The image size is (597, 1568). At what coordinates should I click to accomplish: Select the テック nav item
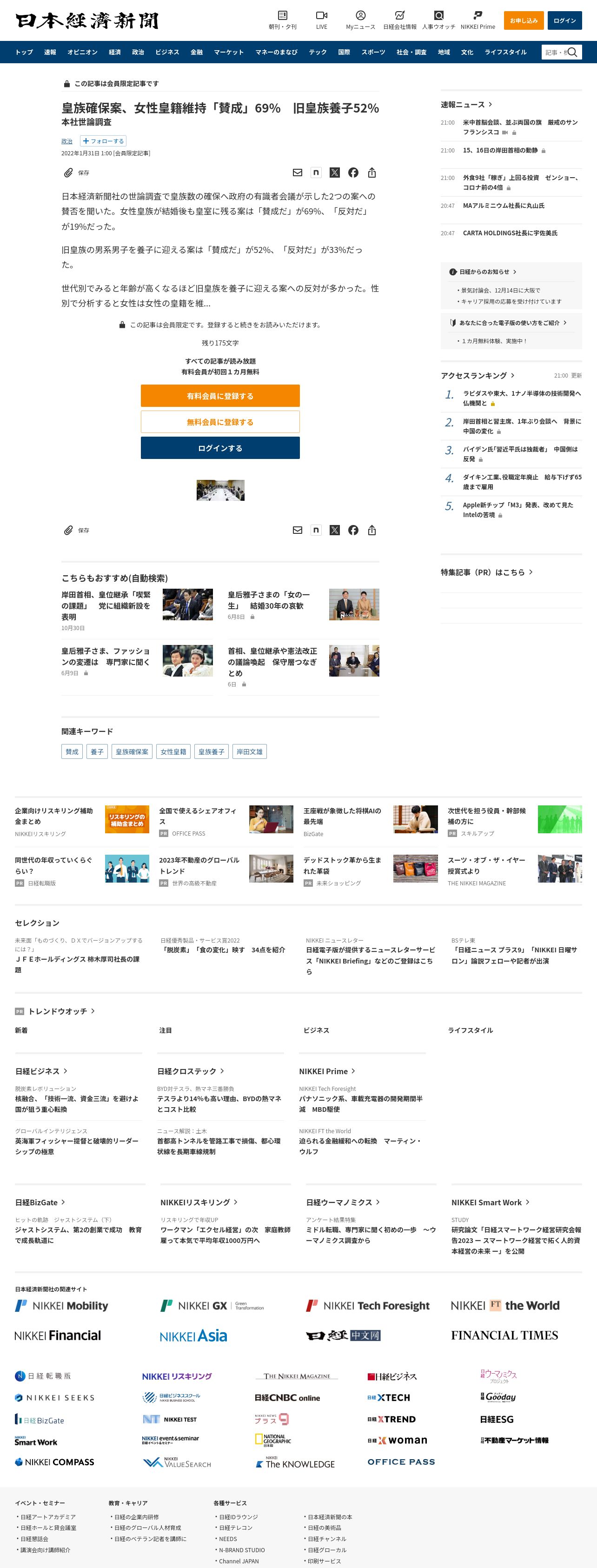tap(318, 53)
